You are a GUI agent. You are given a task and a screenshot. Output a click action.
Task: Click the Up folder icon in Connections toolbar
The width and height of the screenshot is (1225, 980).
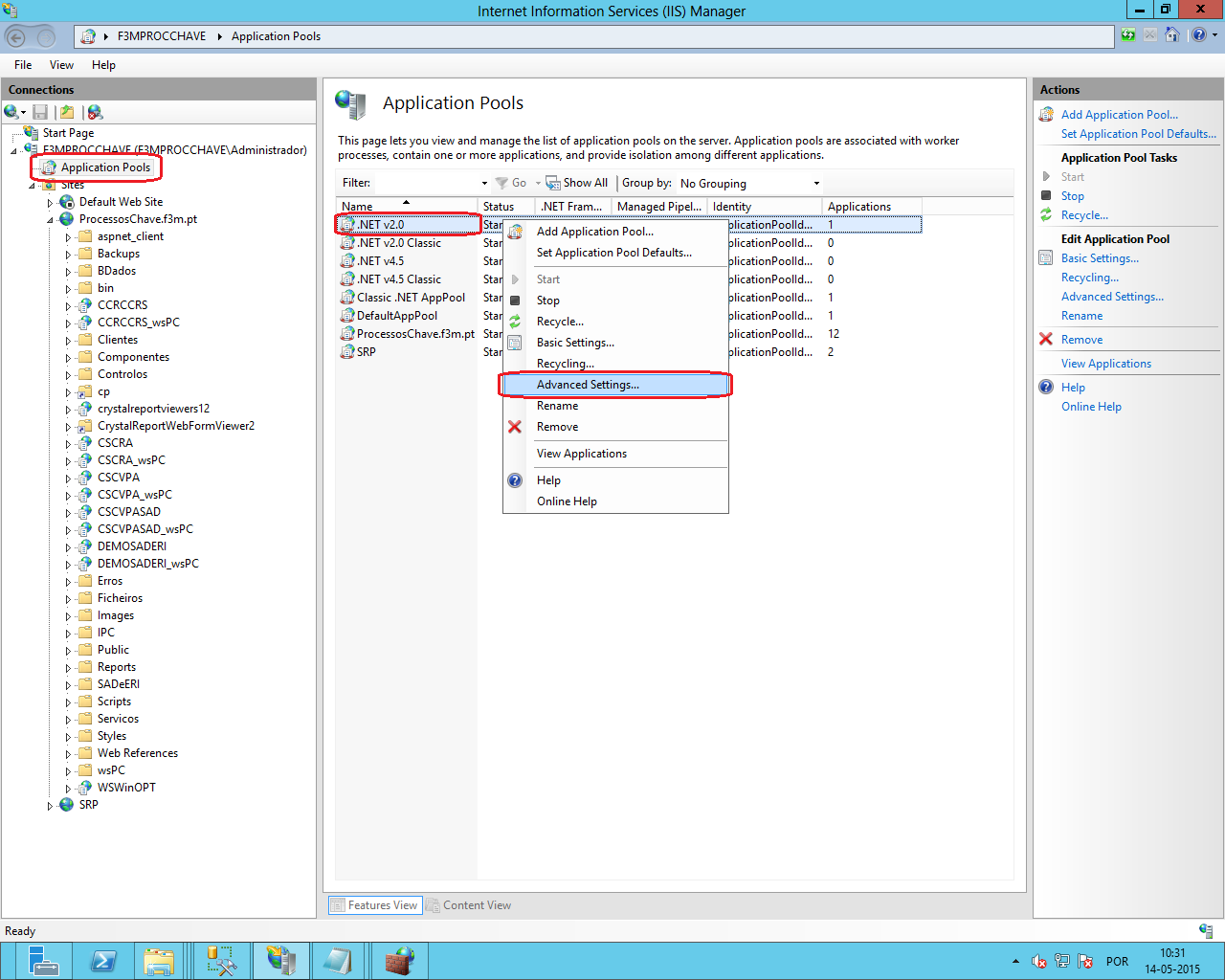pyautogui.click(x=67, y=112)
